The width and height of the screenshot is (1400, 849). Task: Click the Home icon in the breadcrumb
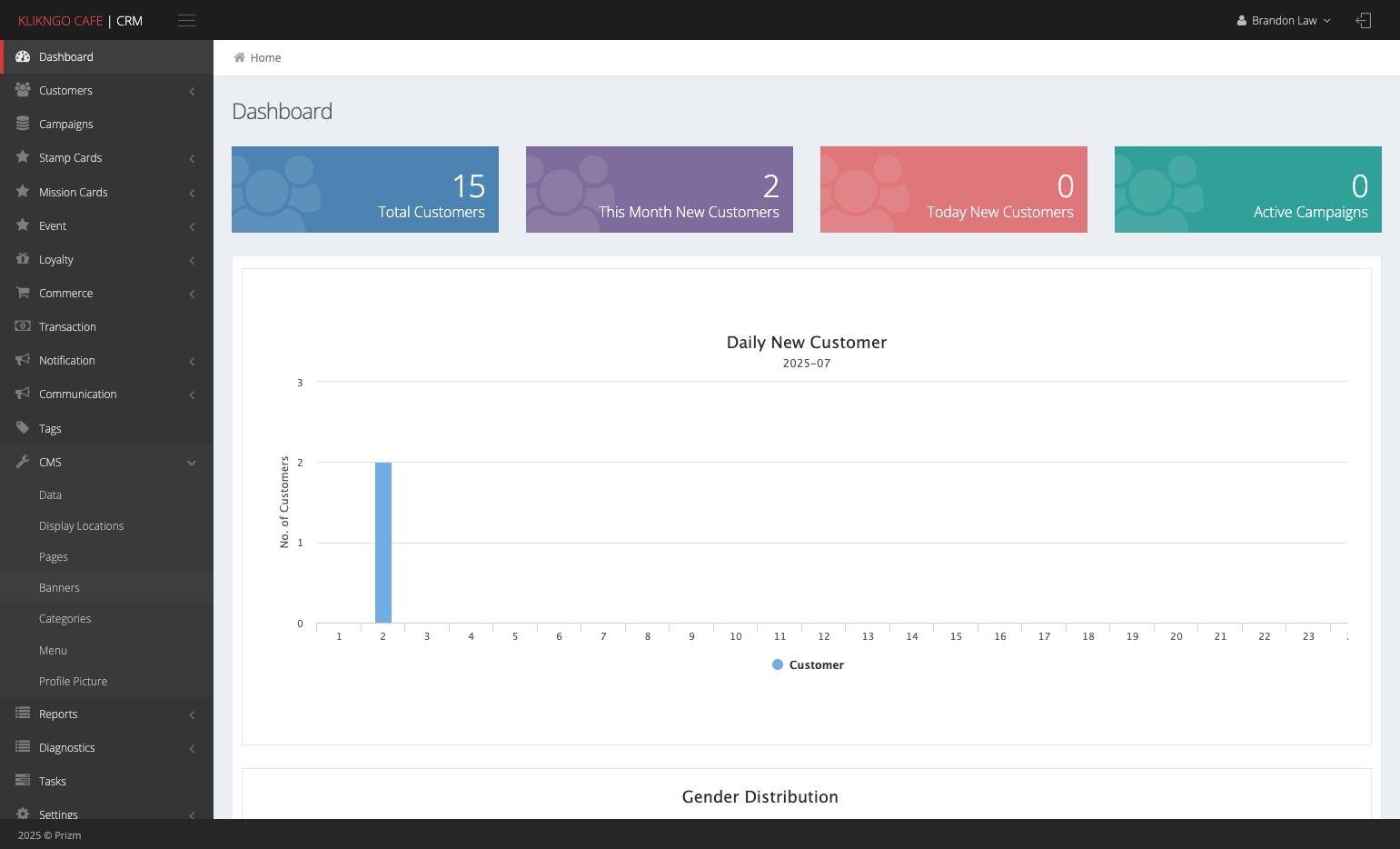(240, 57)
